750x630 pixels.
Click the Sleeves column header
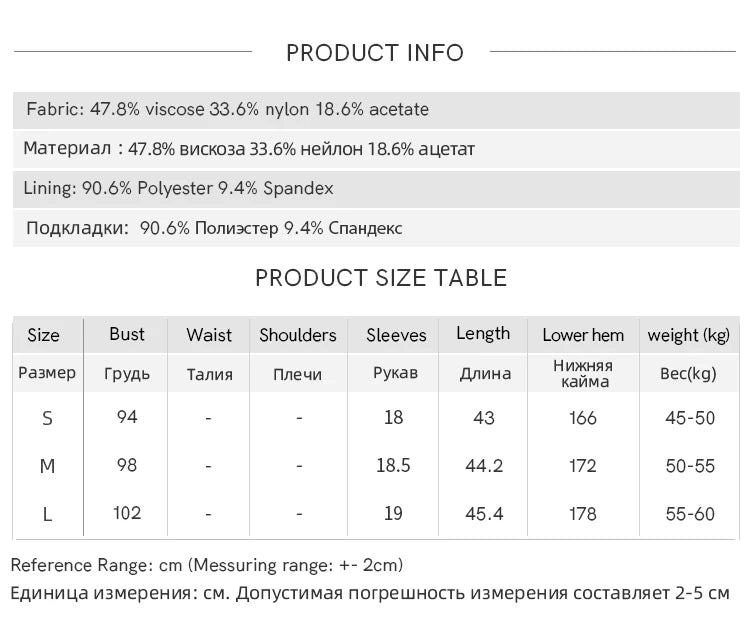[396, 335]
